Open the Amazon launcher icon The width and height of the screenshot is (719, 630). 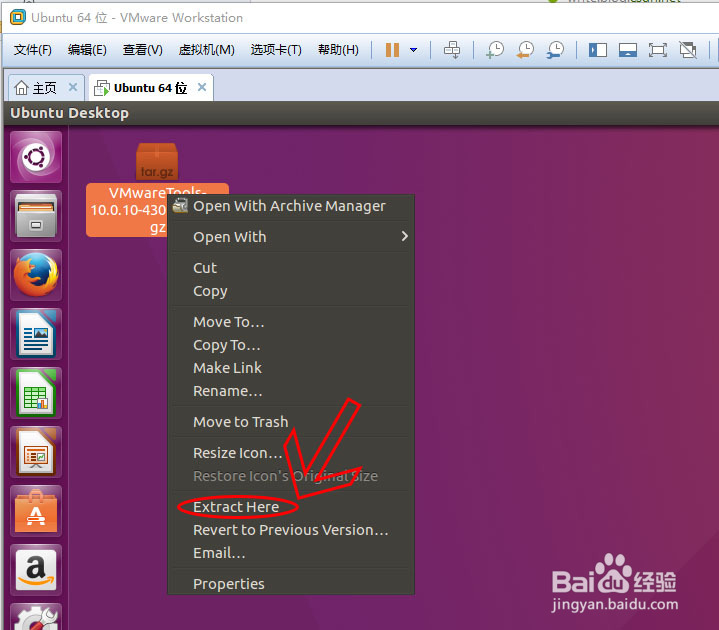tap(36, 570)
